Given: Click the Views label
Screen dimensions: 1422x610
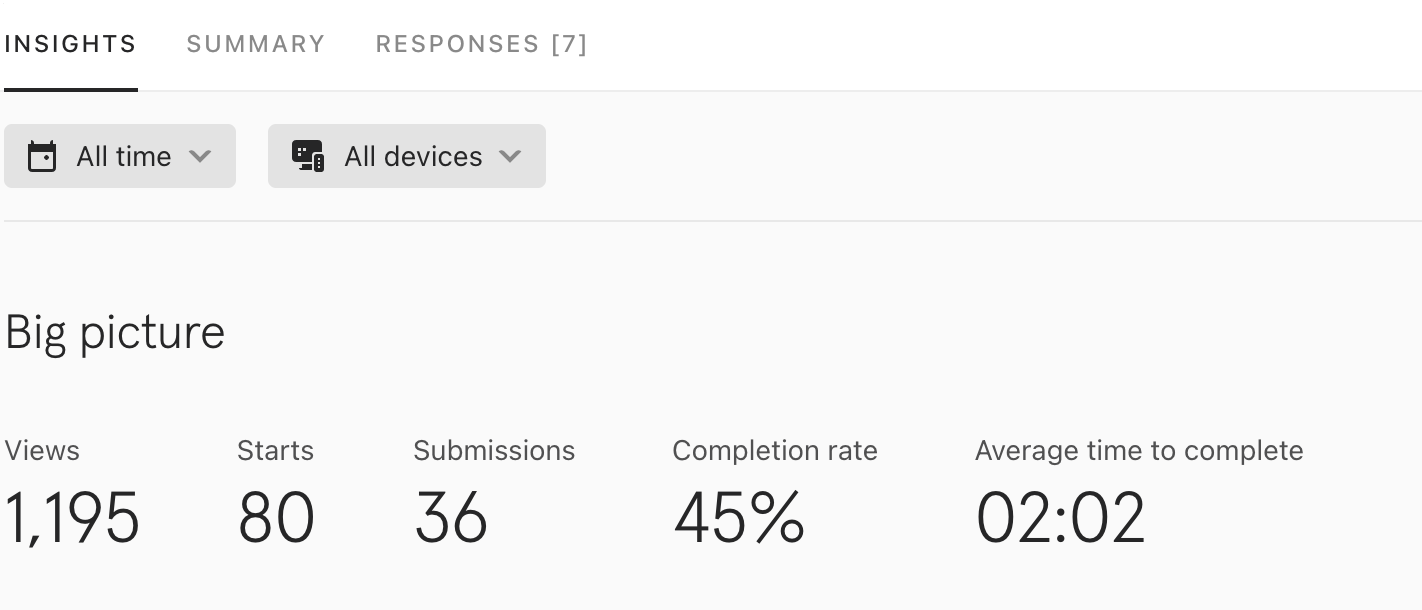Looking at the screenshot, I should (x=42, y=451).
